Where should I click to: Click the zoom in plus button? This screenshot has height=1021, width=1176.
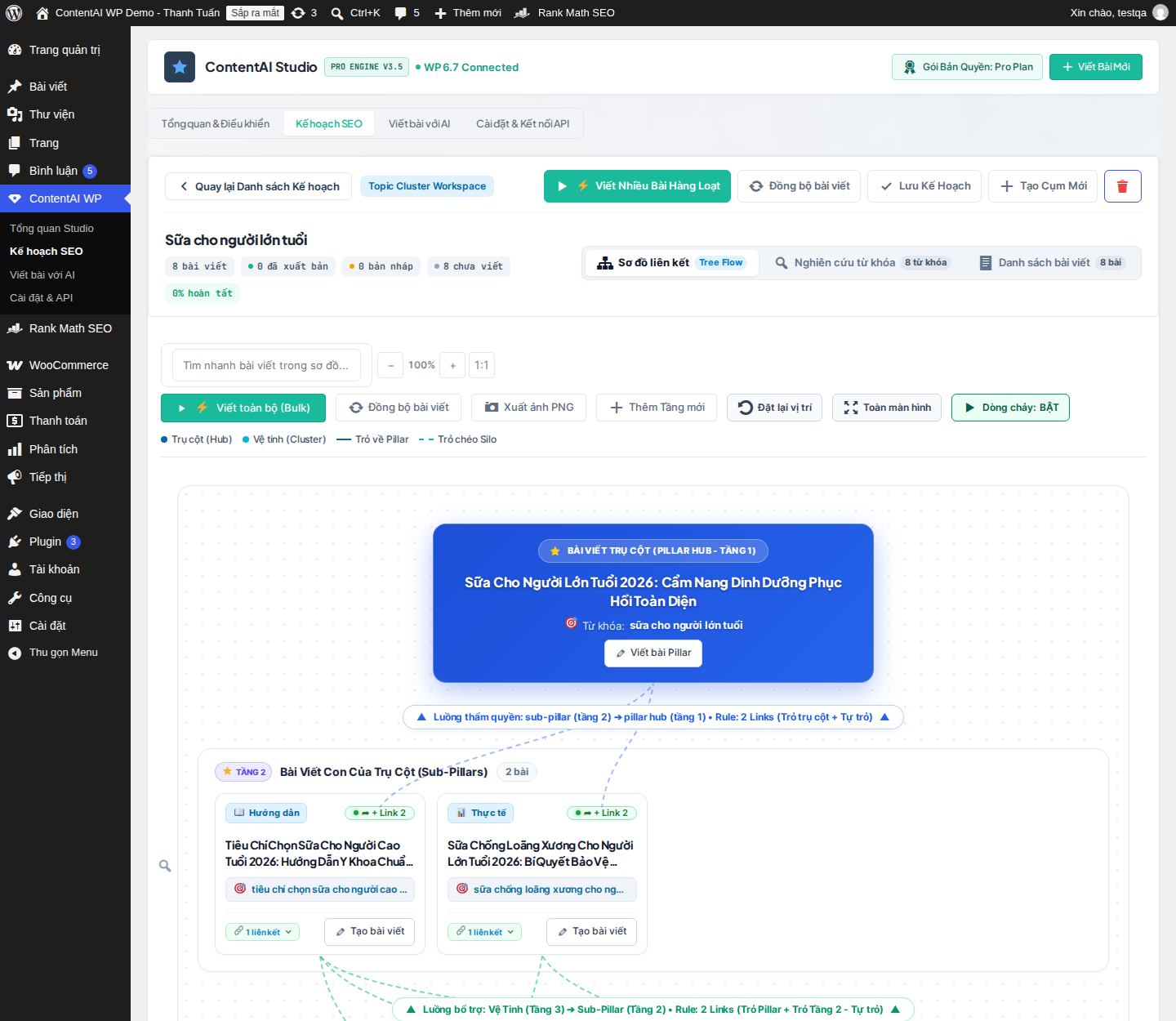coord(452,365)
